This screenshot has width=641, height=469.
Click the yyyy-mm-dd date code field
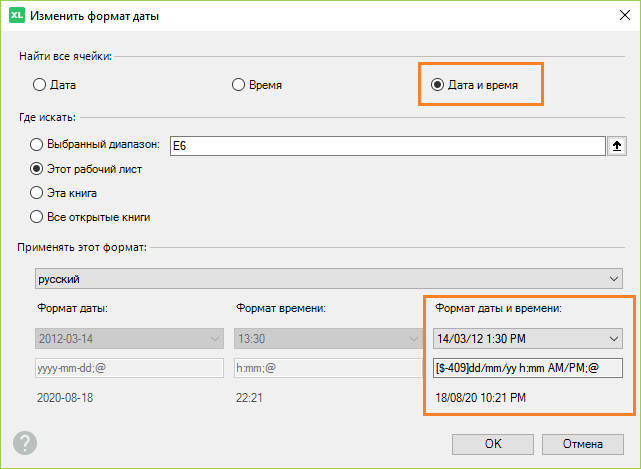coord(129,368)
